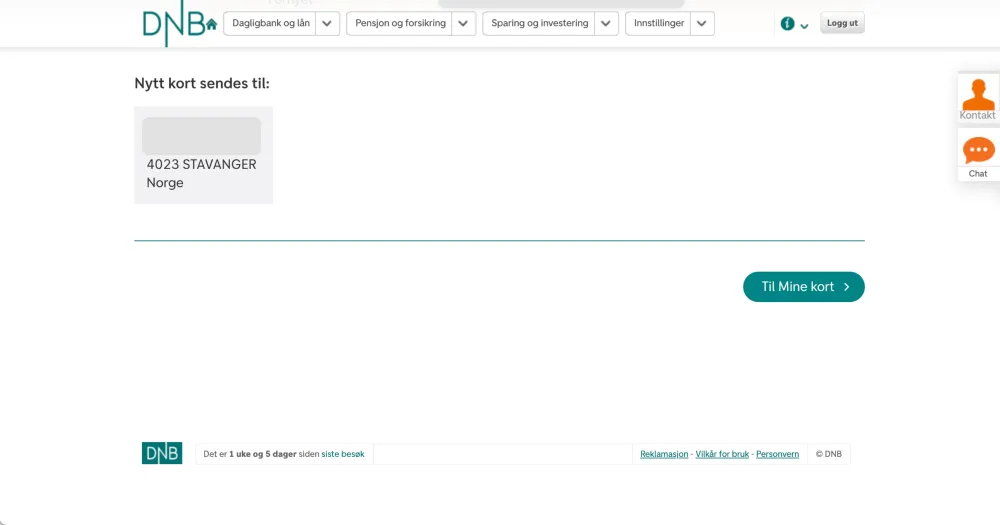Viewport: 1000px width, 525px height.
Task: Expand the chevron beside Innstillinger
Action: coord(702,24)
